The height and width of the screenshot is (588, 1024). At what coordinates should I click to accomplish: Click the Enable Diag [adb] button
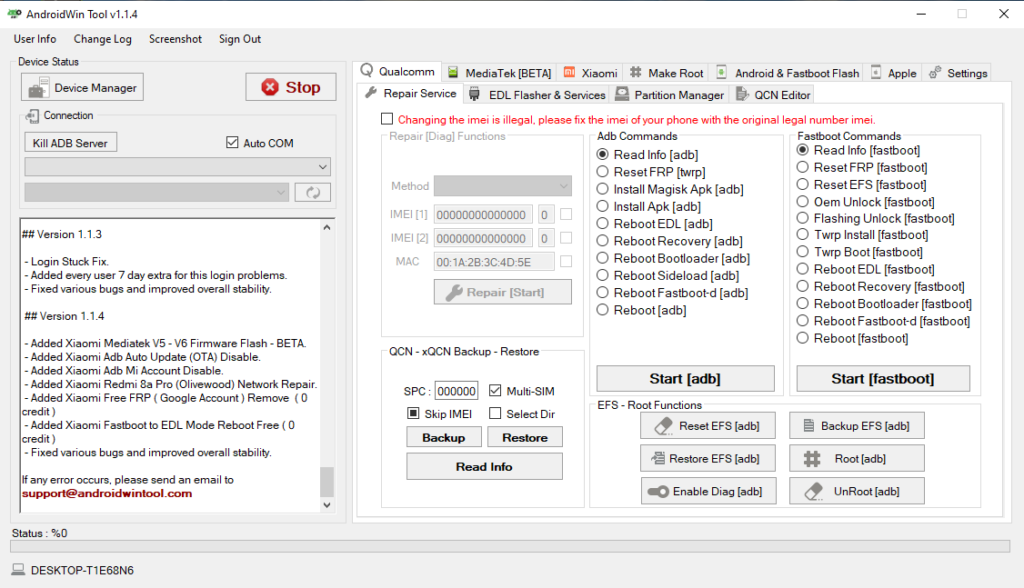[708, 490]
